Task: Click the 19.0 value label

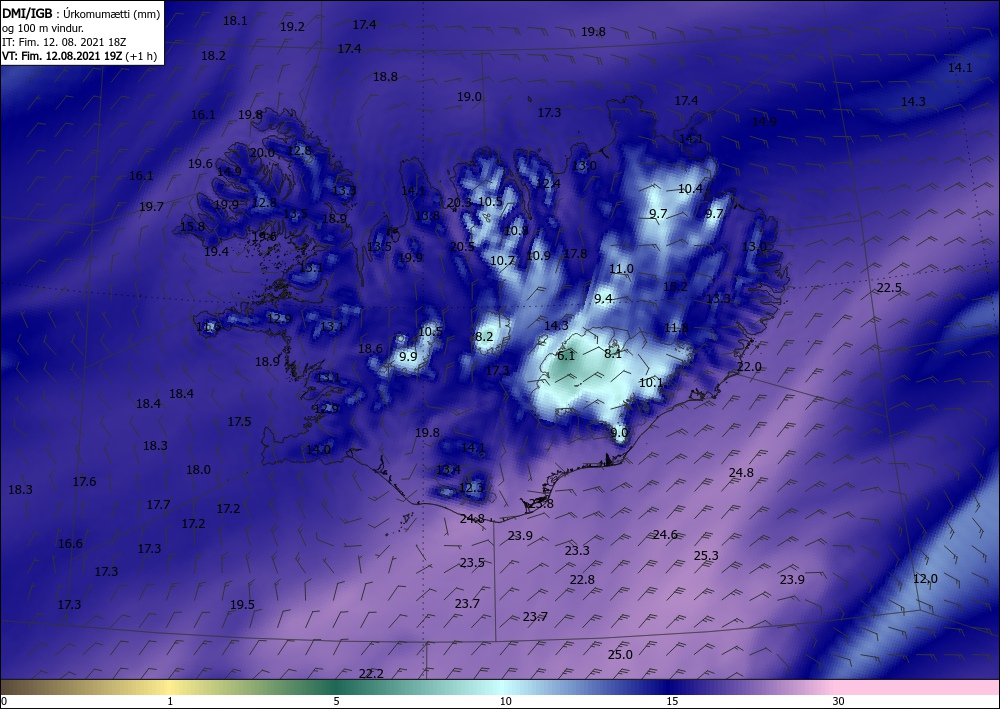Action: click(469, 96)
